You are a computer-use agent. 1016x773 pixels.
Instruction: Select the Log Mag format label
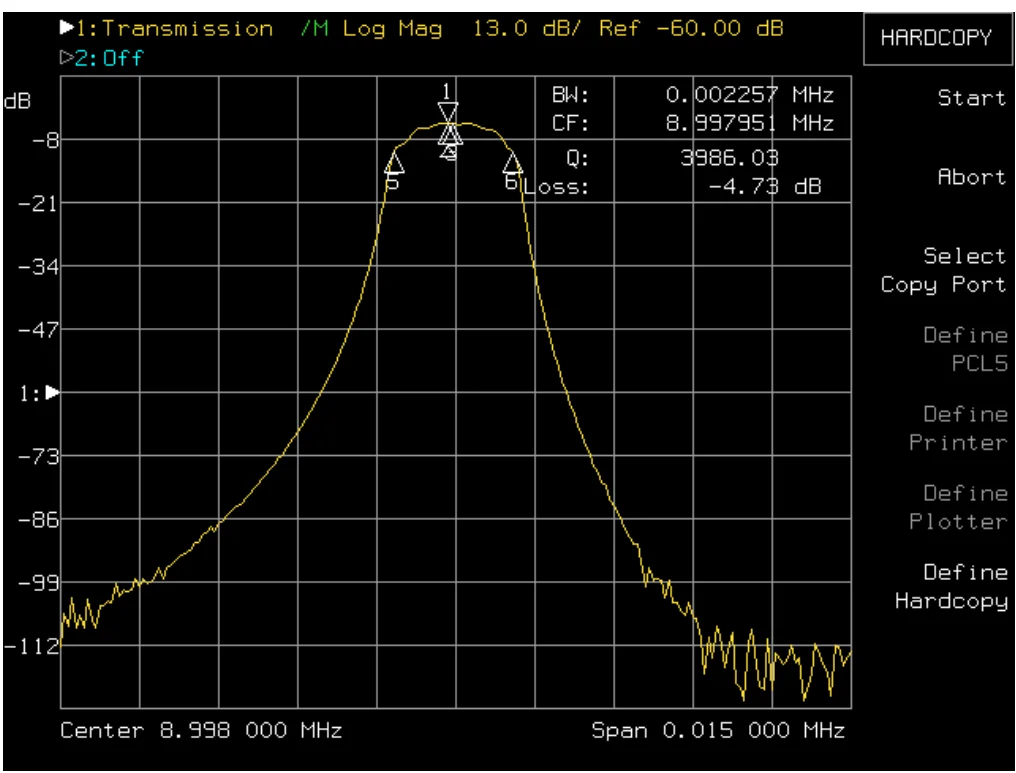tap(392, 29)
